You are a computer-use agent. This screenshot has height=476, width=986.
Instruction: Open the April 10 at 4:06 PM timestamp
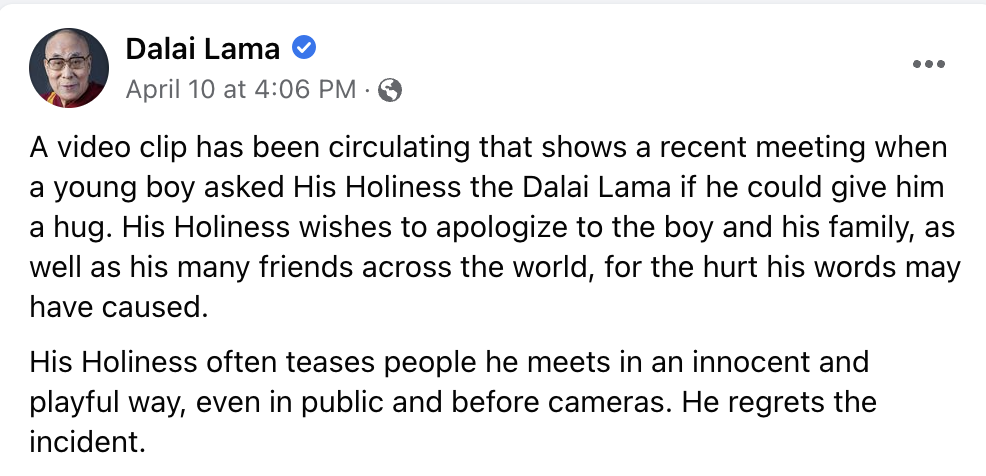click(240, 90)
